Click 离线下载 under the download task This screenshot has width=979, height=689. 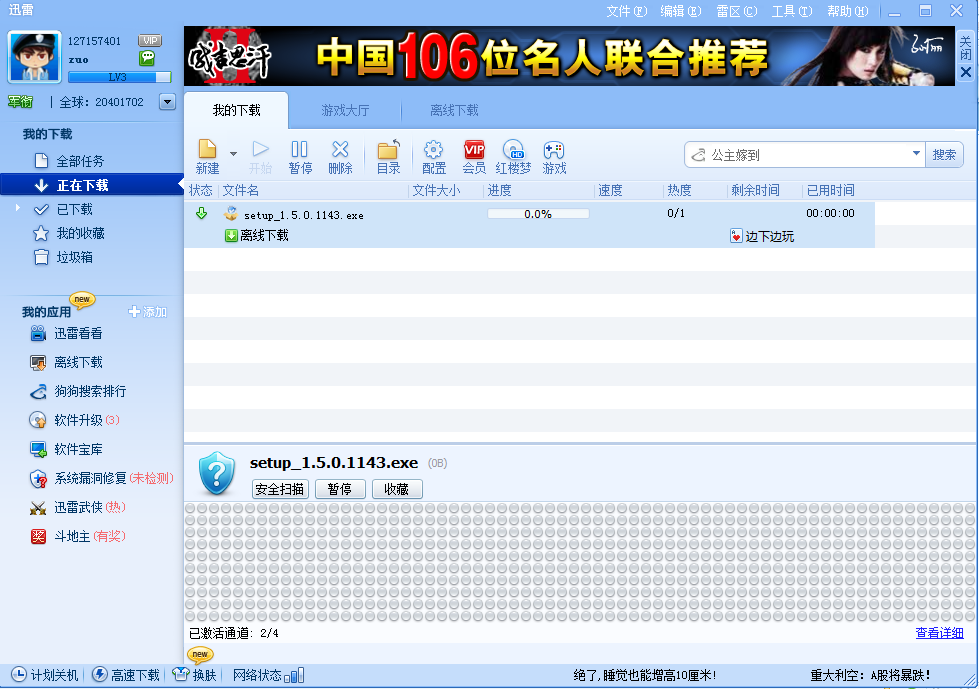(257, 235)
